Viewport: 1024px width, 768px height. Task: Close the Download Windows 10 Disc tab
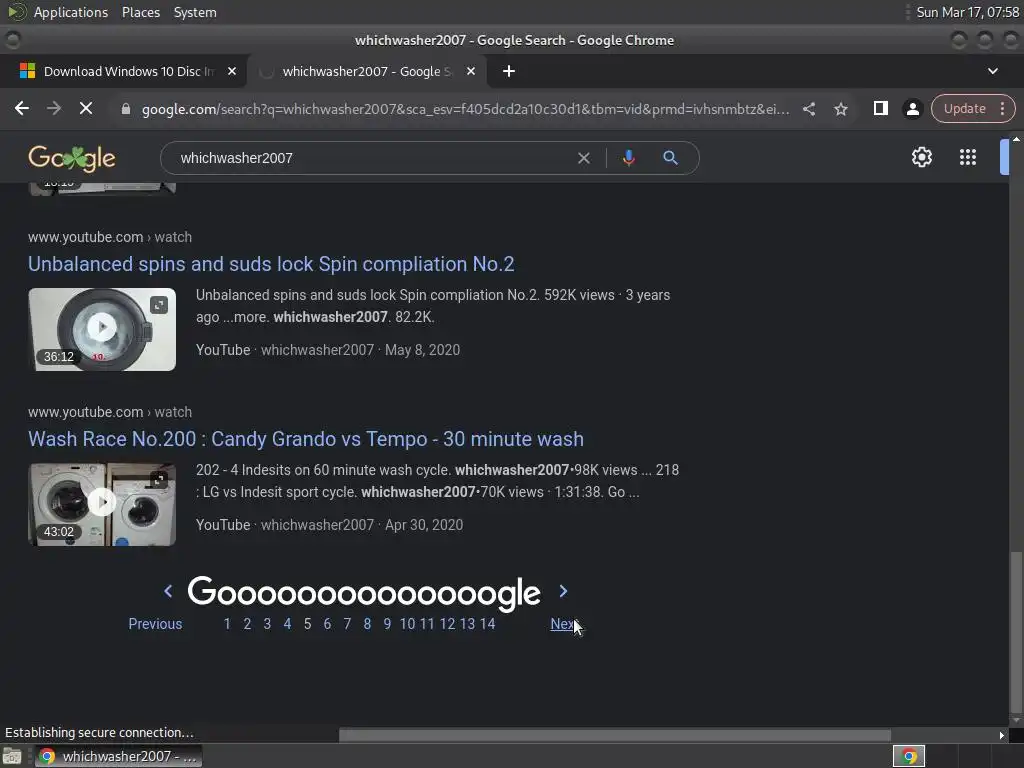232,71
